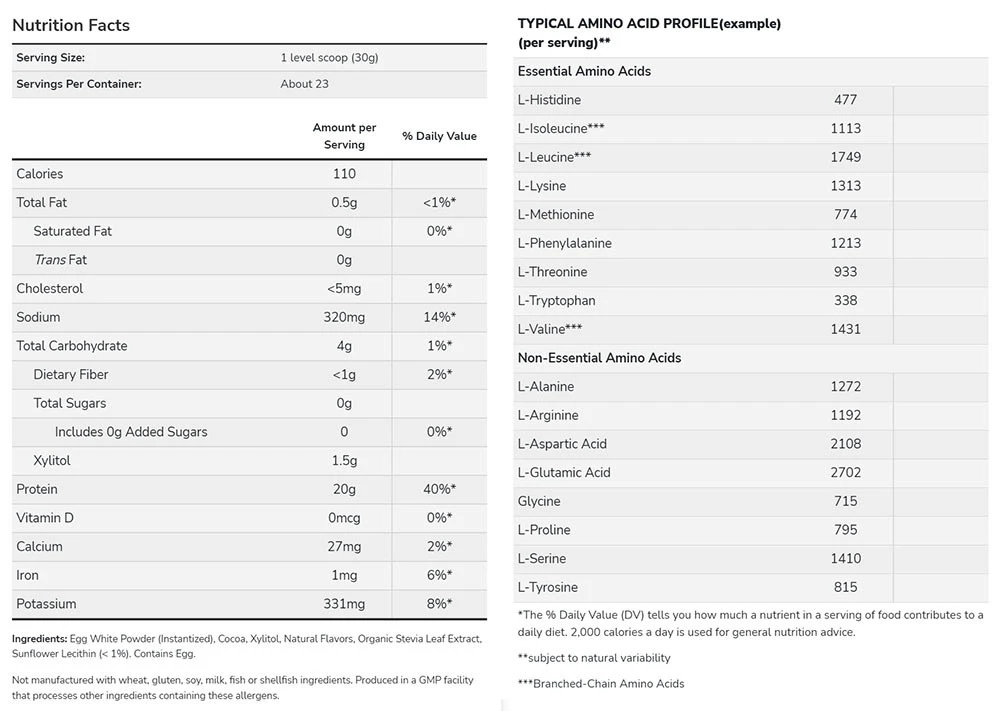Click the Calories amount 110

pyautogui.click(x=344, y=174)
